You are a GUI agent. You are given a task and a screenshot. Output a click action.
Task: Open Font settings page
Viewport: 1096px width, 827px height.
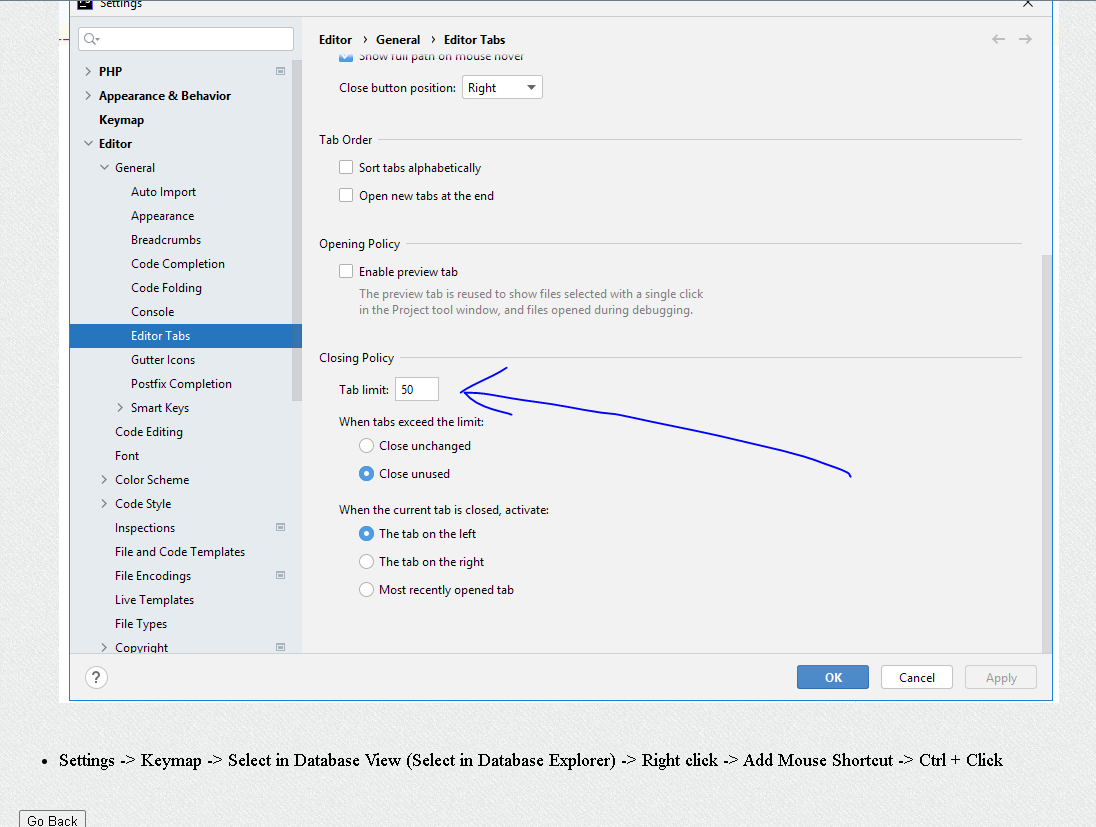pos(127,456)
